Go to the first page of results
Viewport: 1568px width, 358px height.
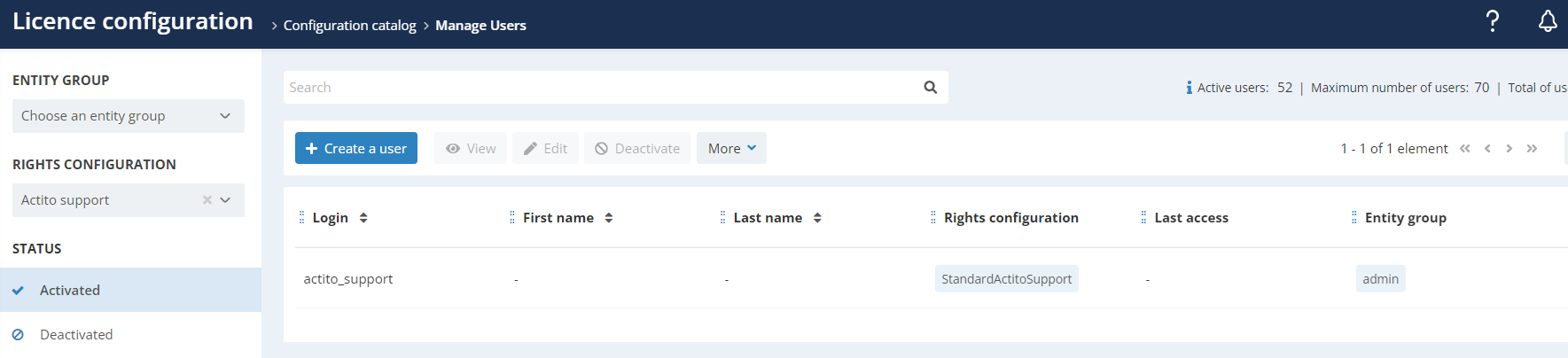pyautogui.click(x=1465, y=148)
